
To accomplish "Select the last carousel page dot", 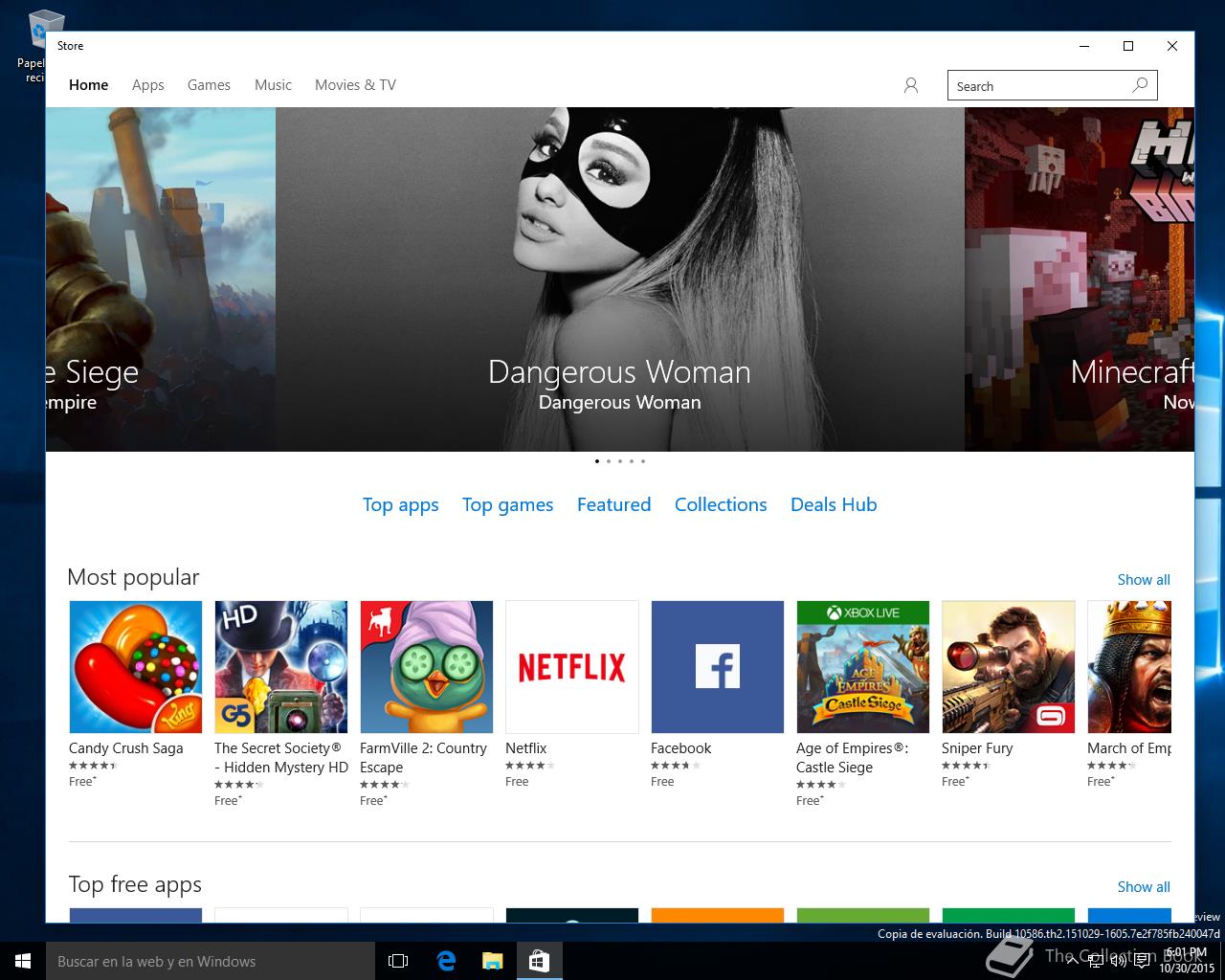I will tap(643, 461).
